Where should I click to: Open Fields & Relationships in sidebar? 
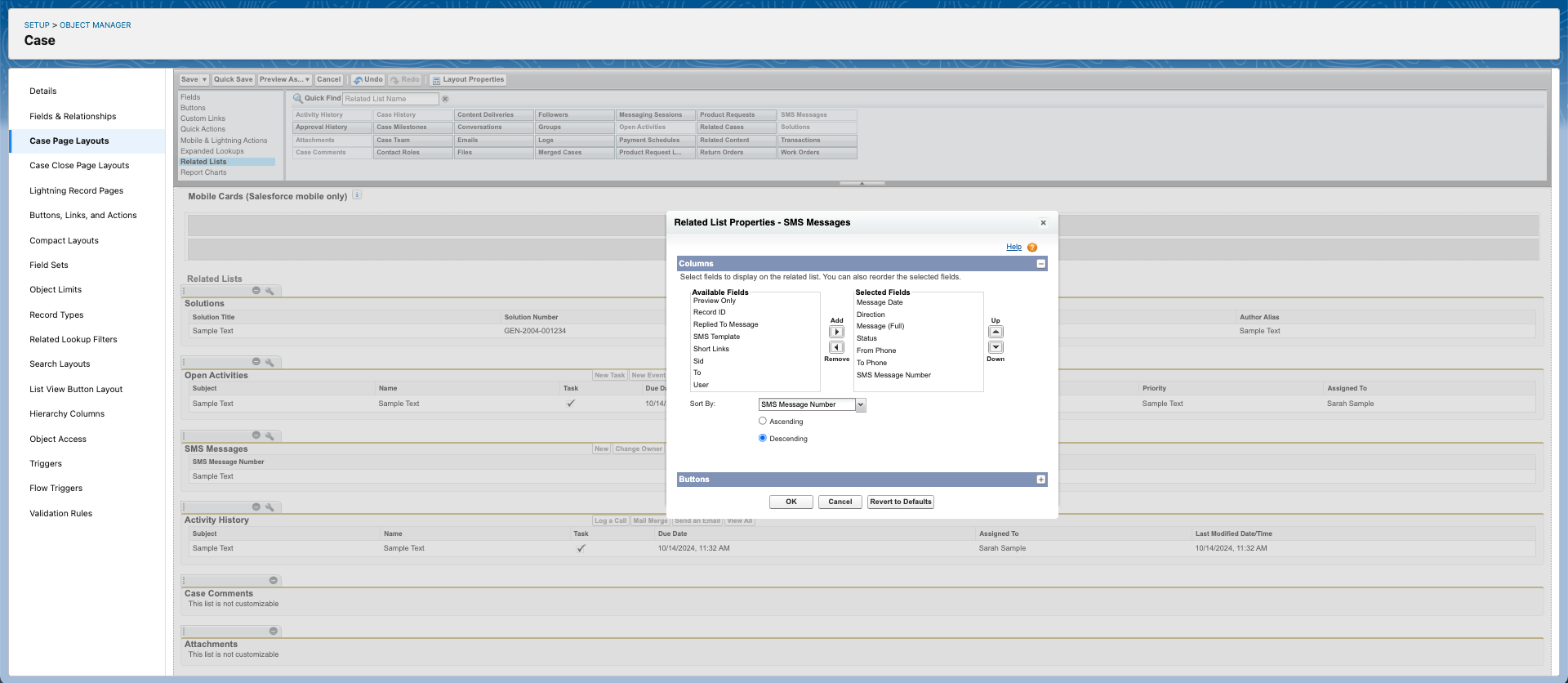pos(73,116)
